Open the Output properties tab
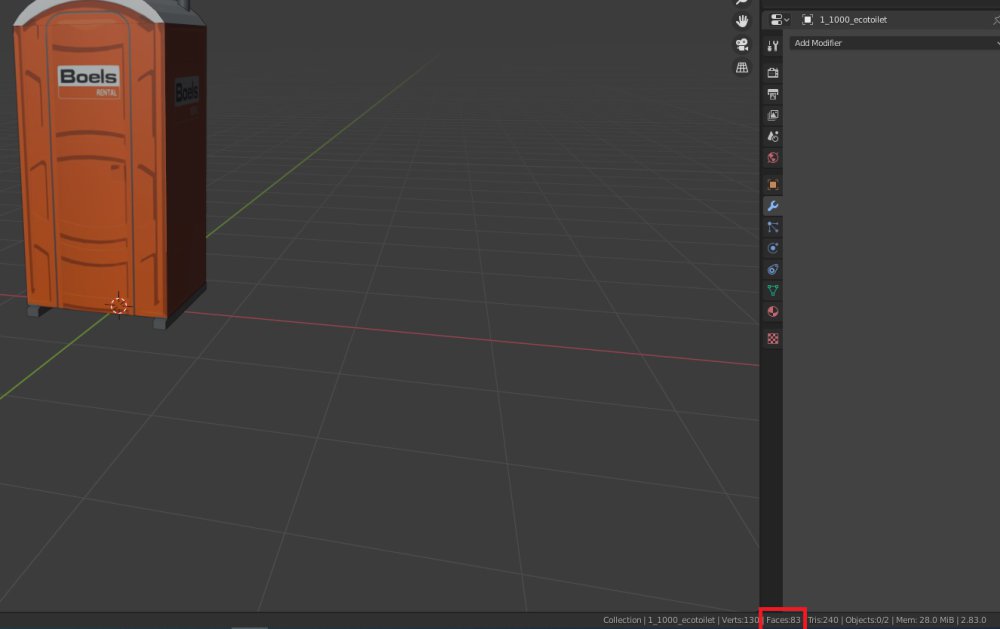 (773, 94)
